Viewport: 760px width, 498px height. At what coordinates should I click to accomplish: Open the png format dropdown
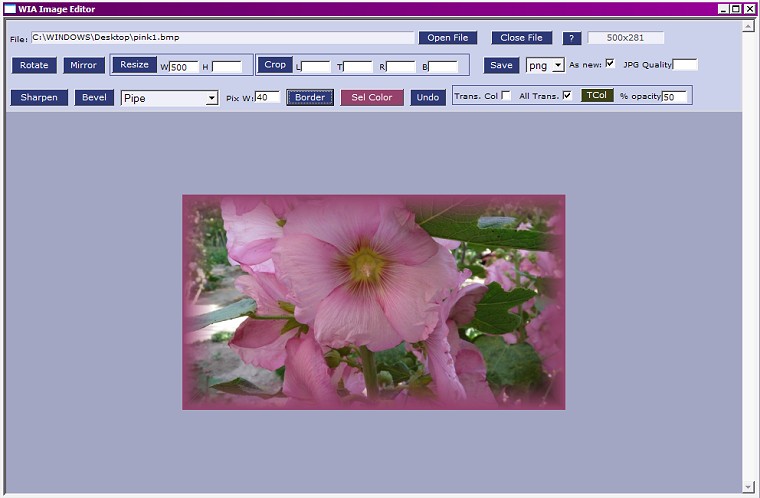coord(558,65)
